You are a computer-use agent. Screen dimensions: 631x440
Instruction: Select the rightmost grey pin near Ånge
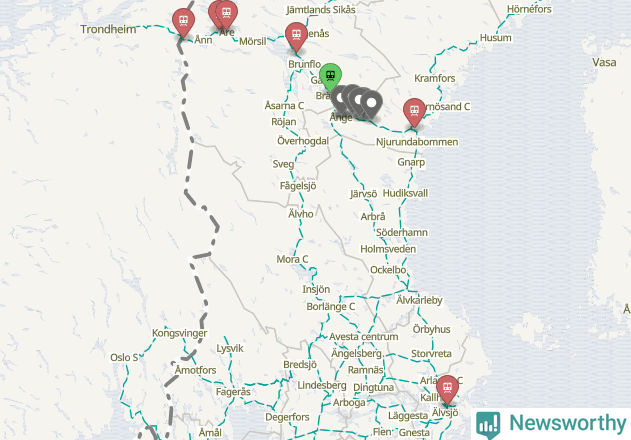[371, 105]
